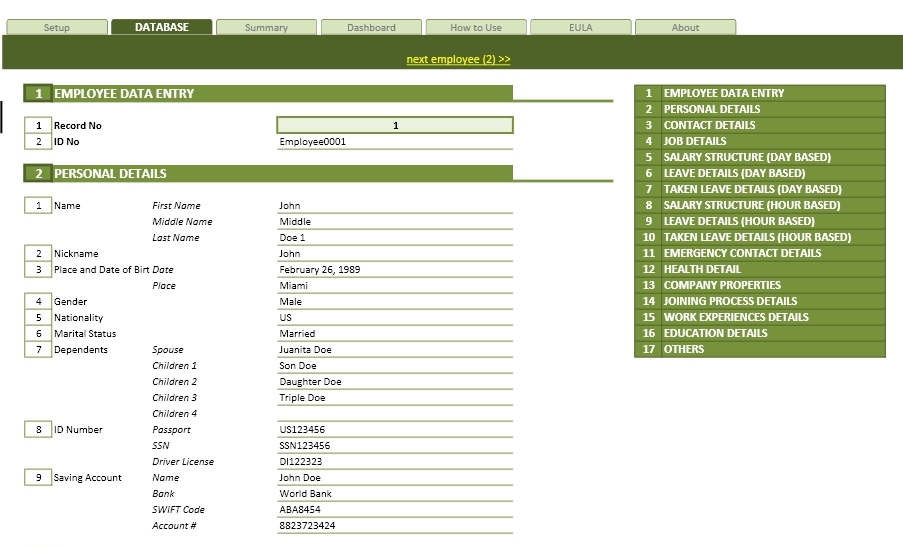
Task: Open the Others section link
Action: coord(684,349)
